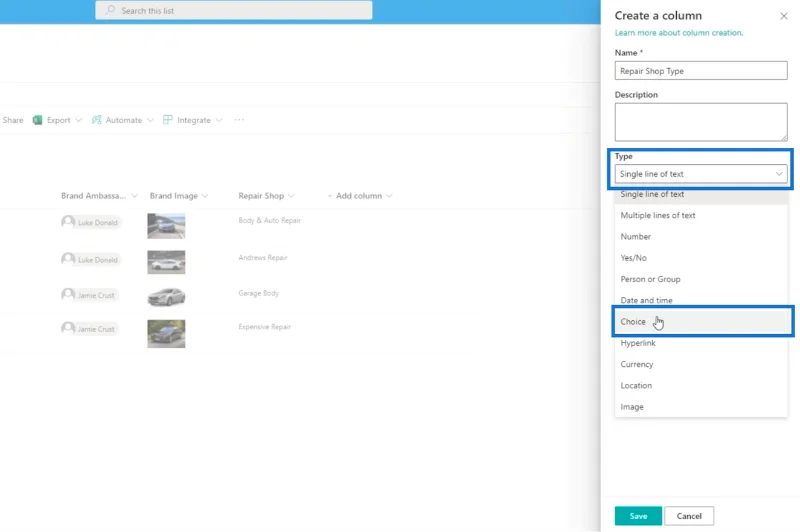Select the Currency column type
Viewport: 800px width, 532px height.
701,364
